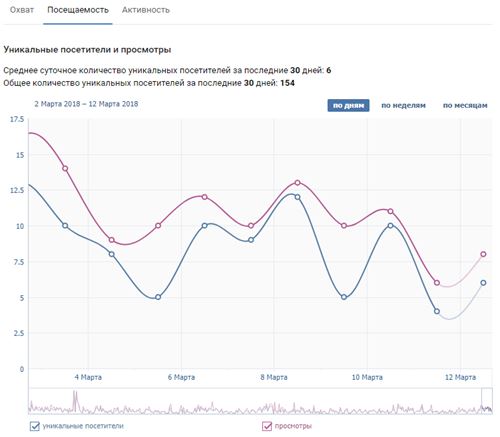
Task: Click the last views point with value 8
Action: (483, 254)
